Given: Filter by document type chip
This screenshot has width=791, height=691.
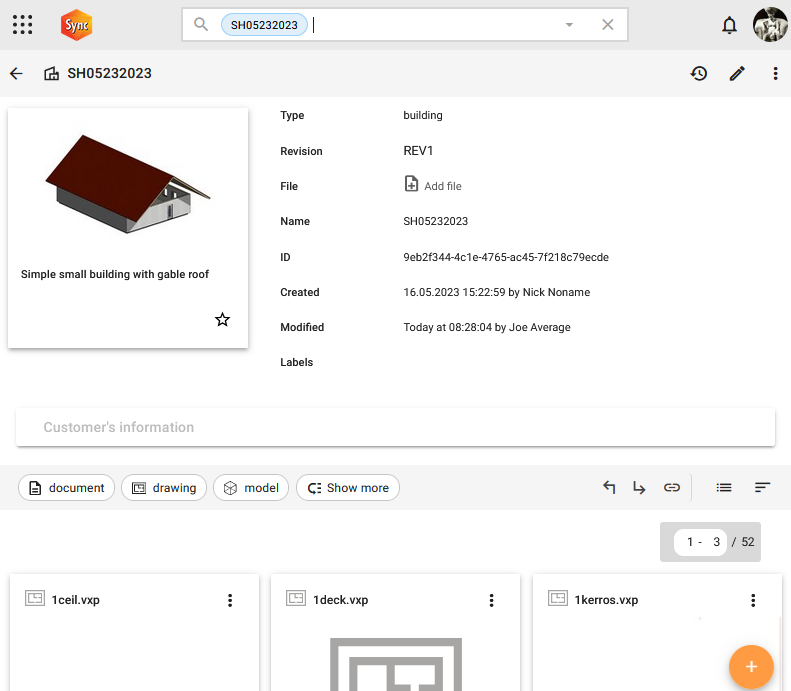Looking at the screenshot, I should [66, 488].
